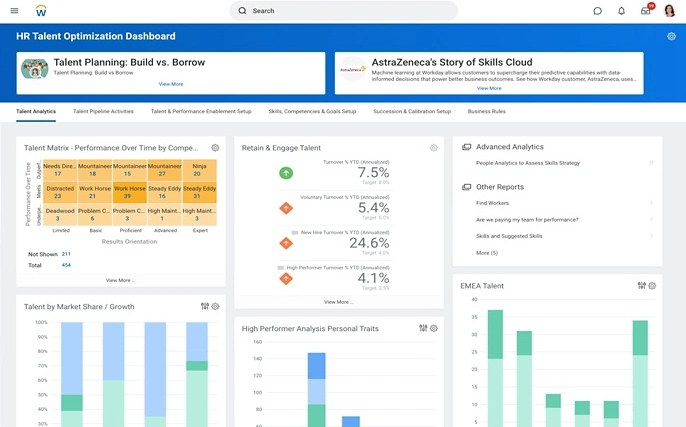686x427 pixels.
Task: Click first bar in Talent by Market Share
Action: (72, 374)
